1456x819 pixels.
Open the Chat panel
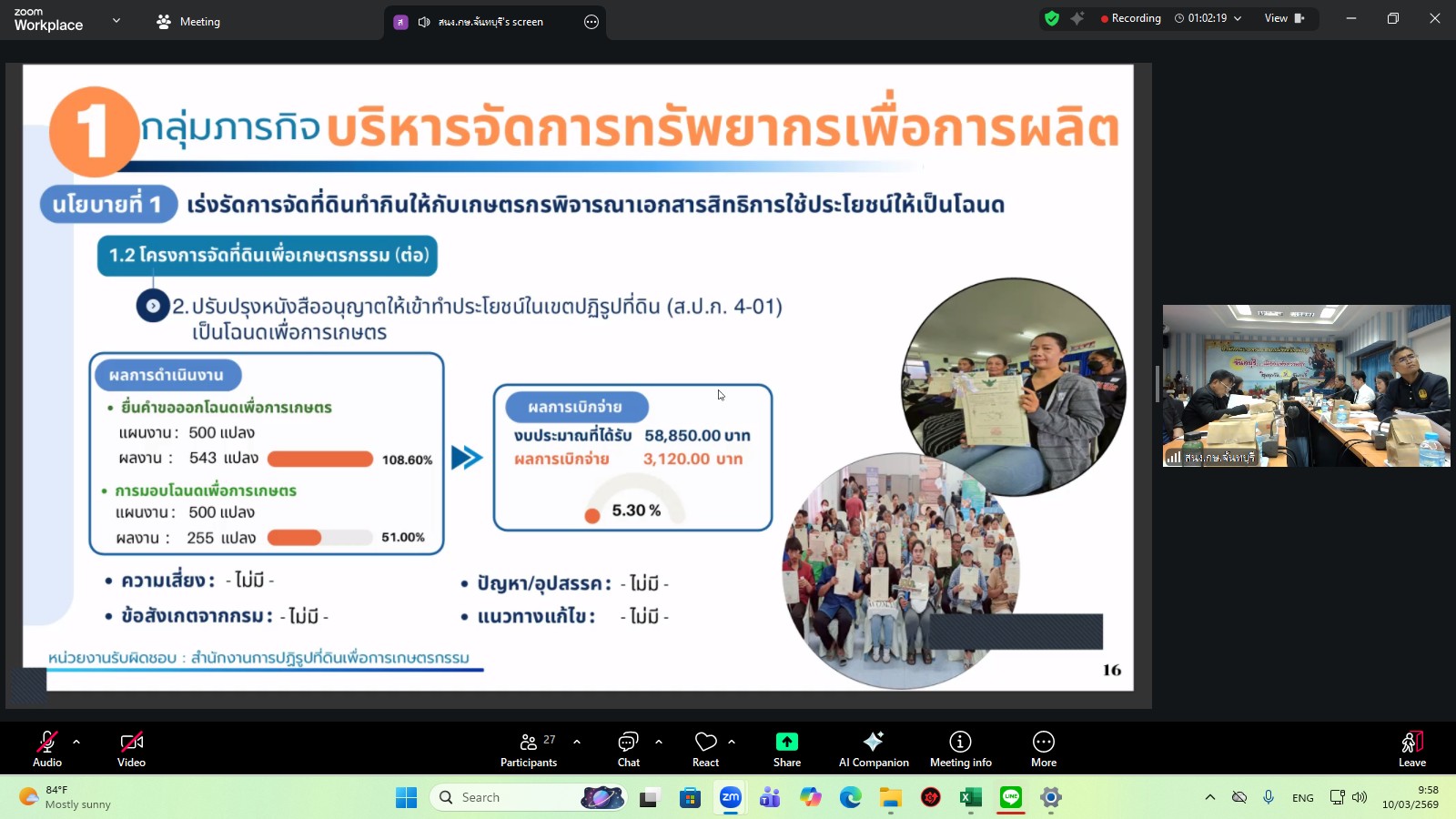[629, 746]
